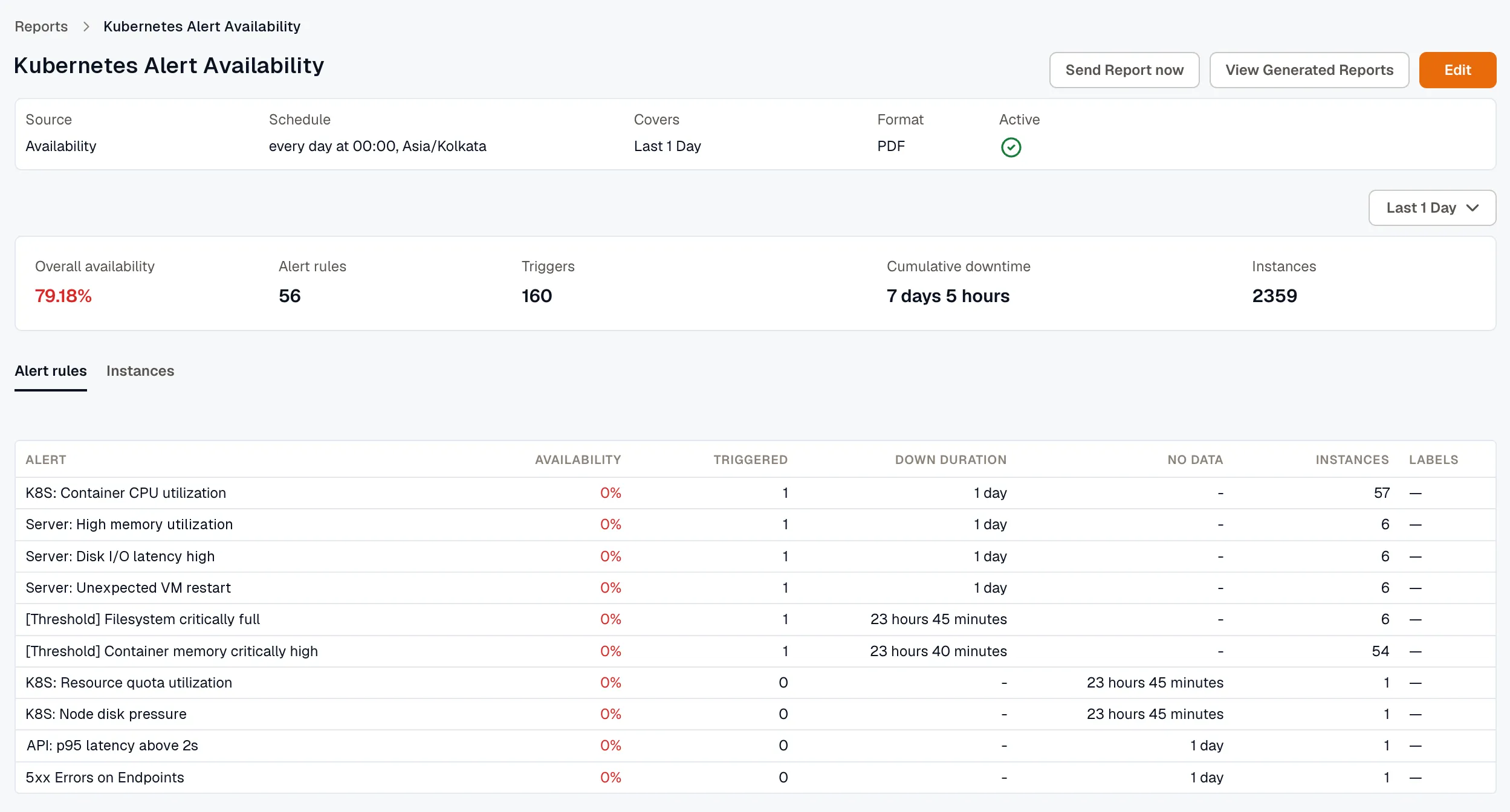Viewport: 1510px width, 812px height.
Task: Click the 56 alert rules value
Action: [290, 296]
